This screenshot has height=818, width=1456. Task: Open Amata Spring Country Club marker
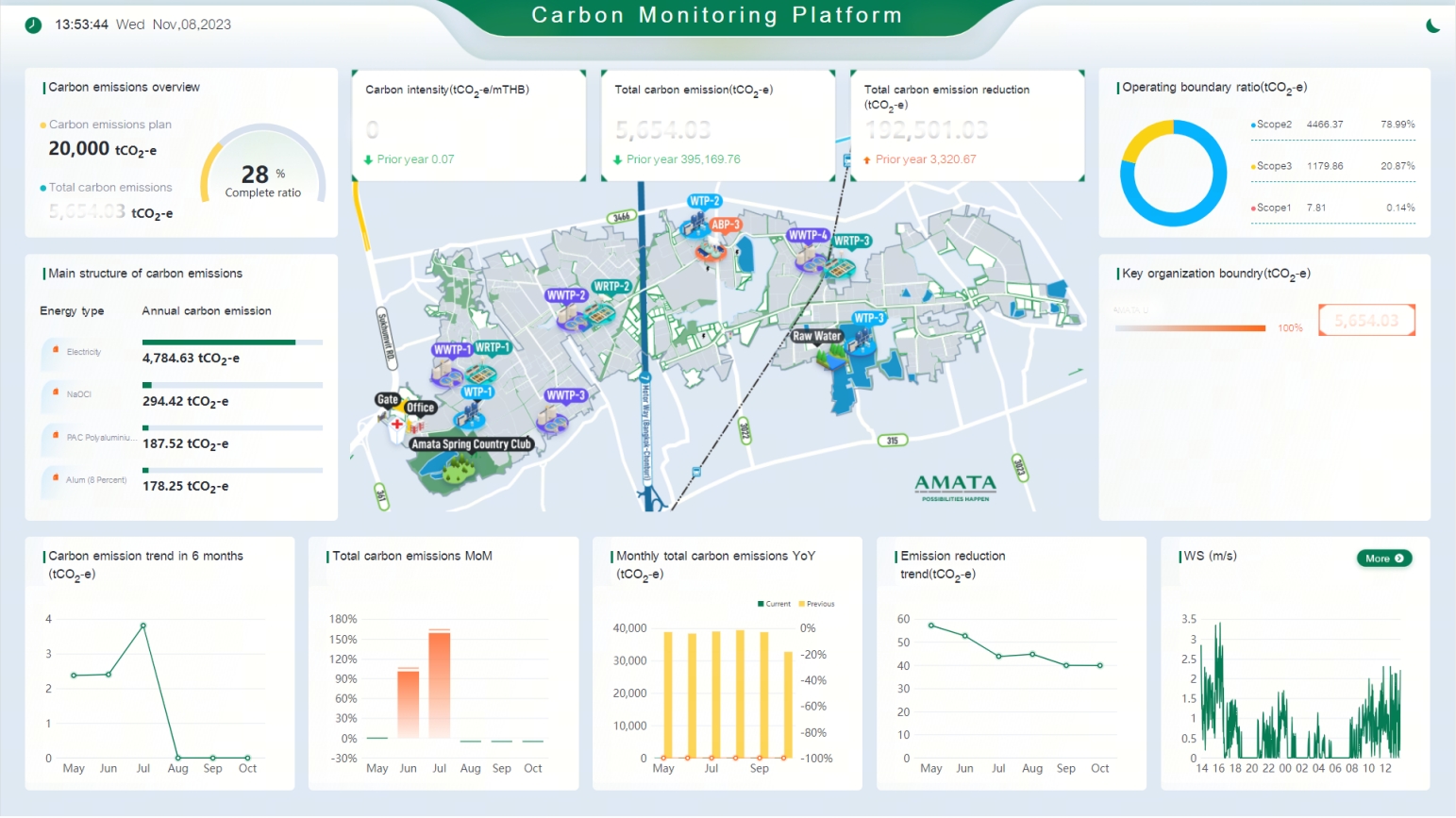click(x=472, y=444)
